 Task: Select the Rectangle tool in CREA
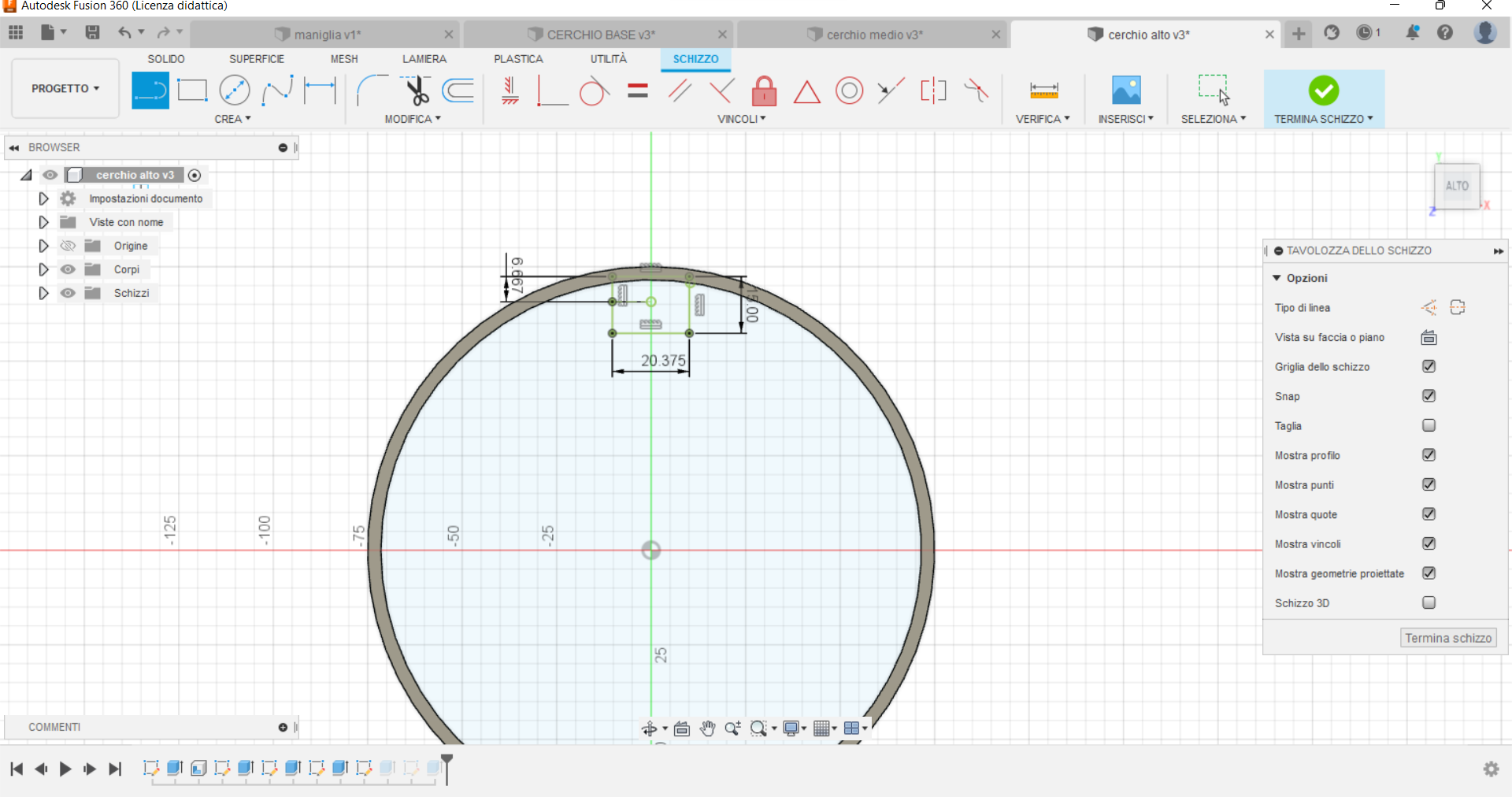(192, 90)
